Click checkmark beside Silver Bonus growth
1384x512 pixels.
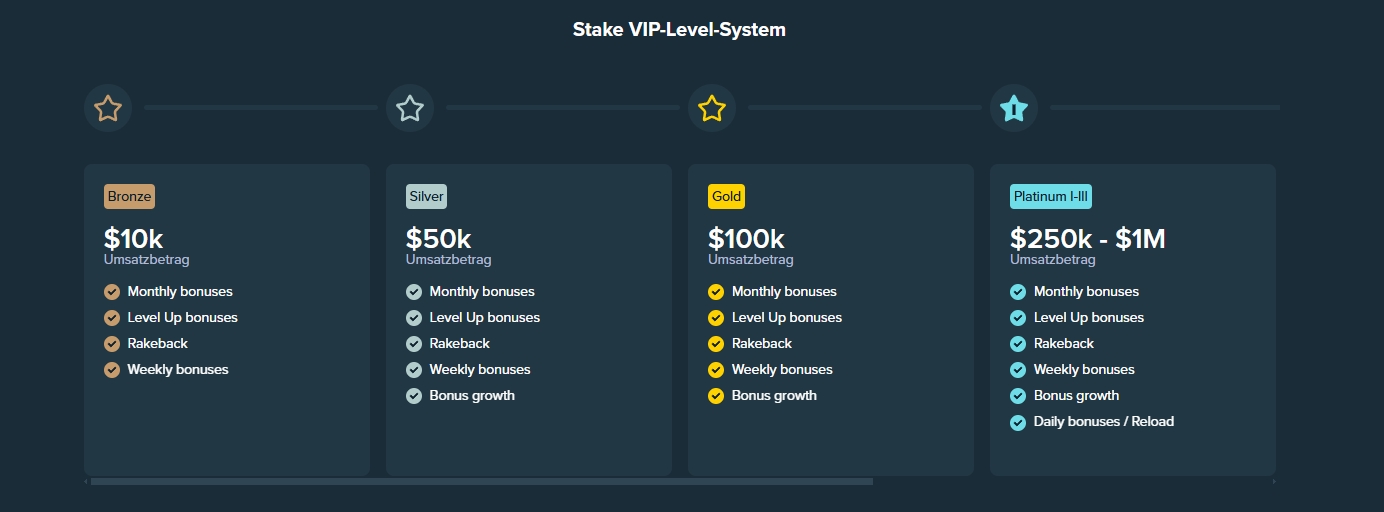click(414, 396)
